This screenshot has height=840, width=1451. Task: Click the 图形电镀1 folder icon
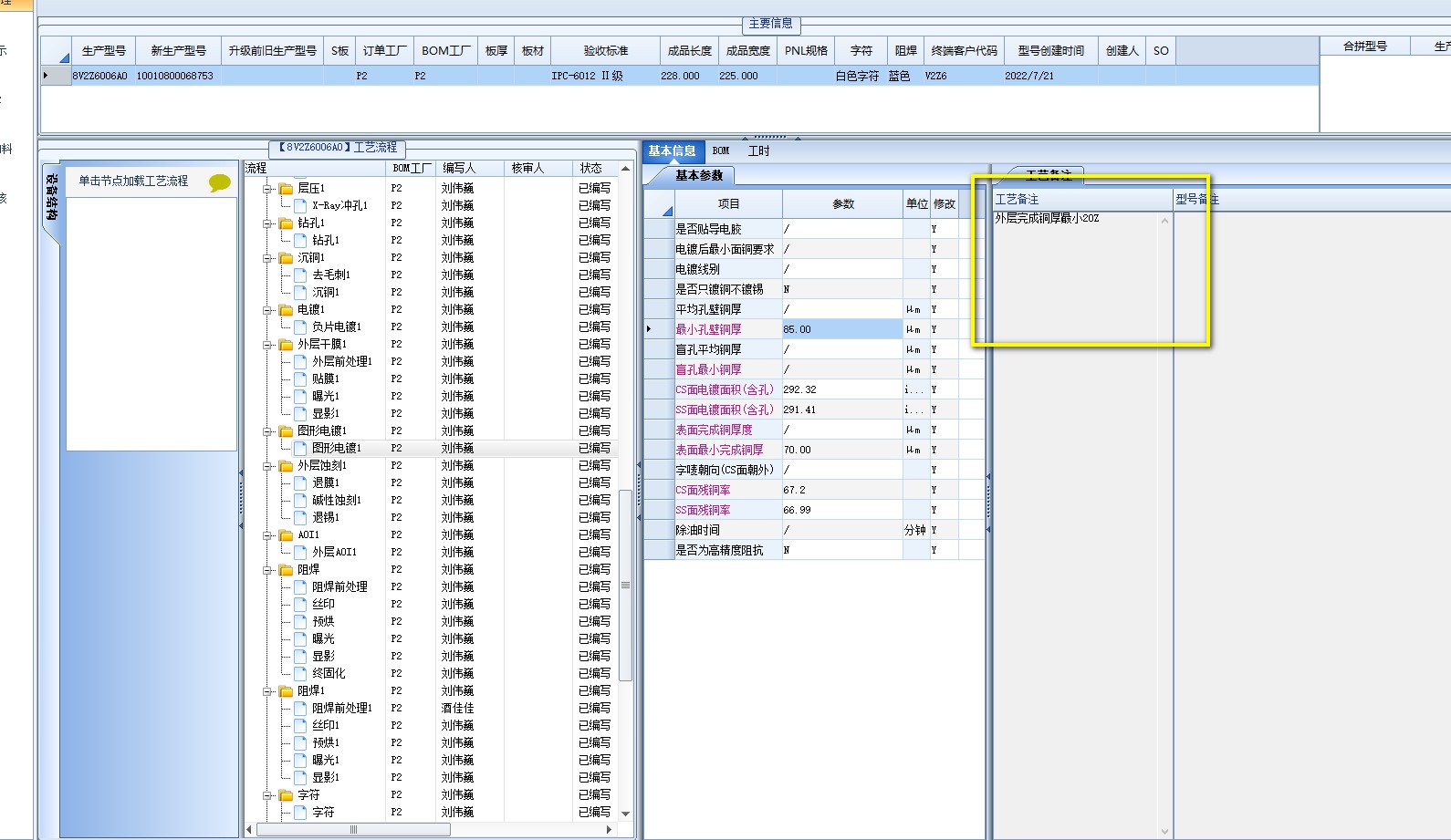(286, 431)
